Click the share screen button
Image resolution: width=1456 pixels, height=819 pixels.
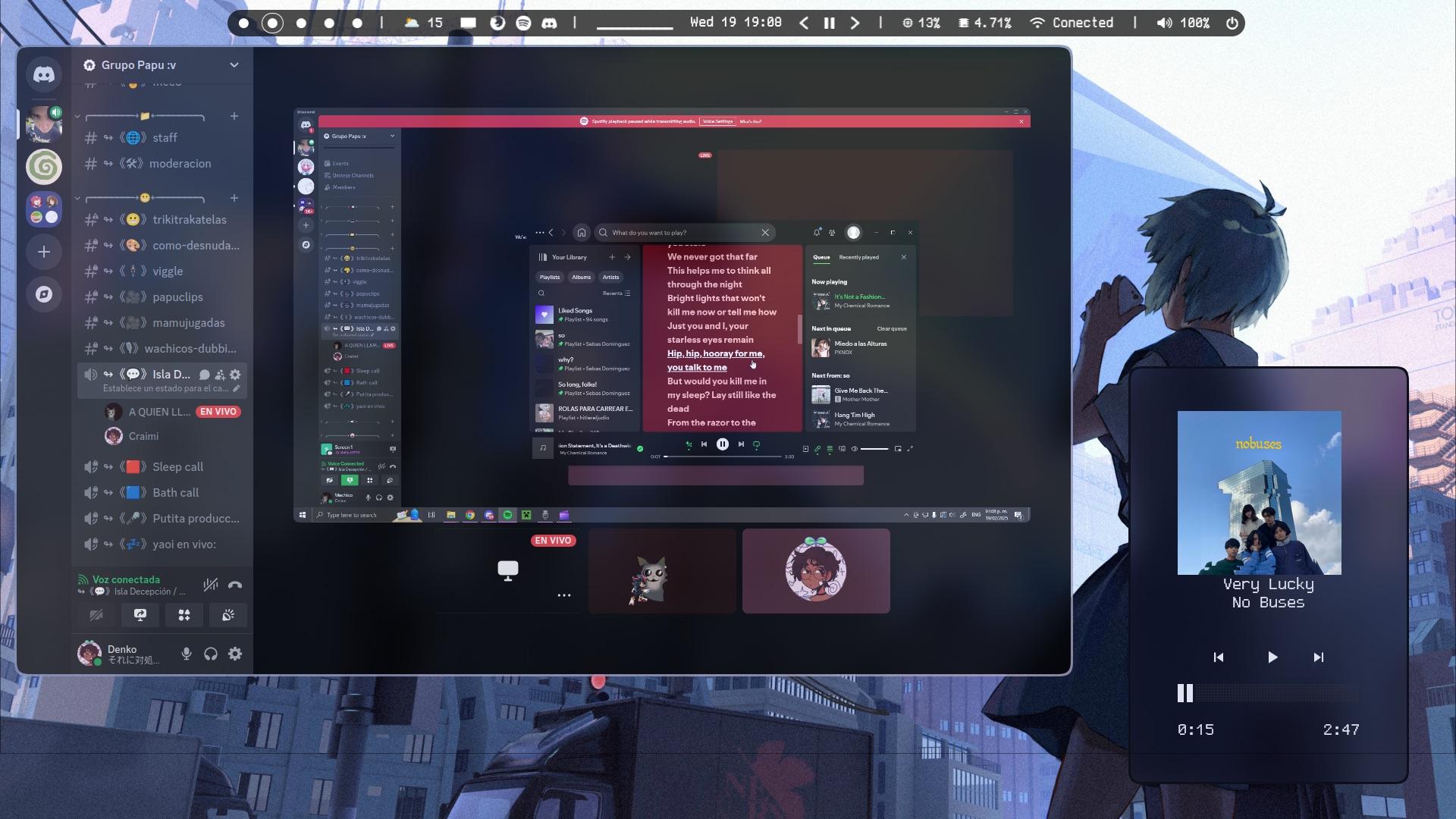click(140, 615)
